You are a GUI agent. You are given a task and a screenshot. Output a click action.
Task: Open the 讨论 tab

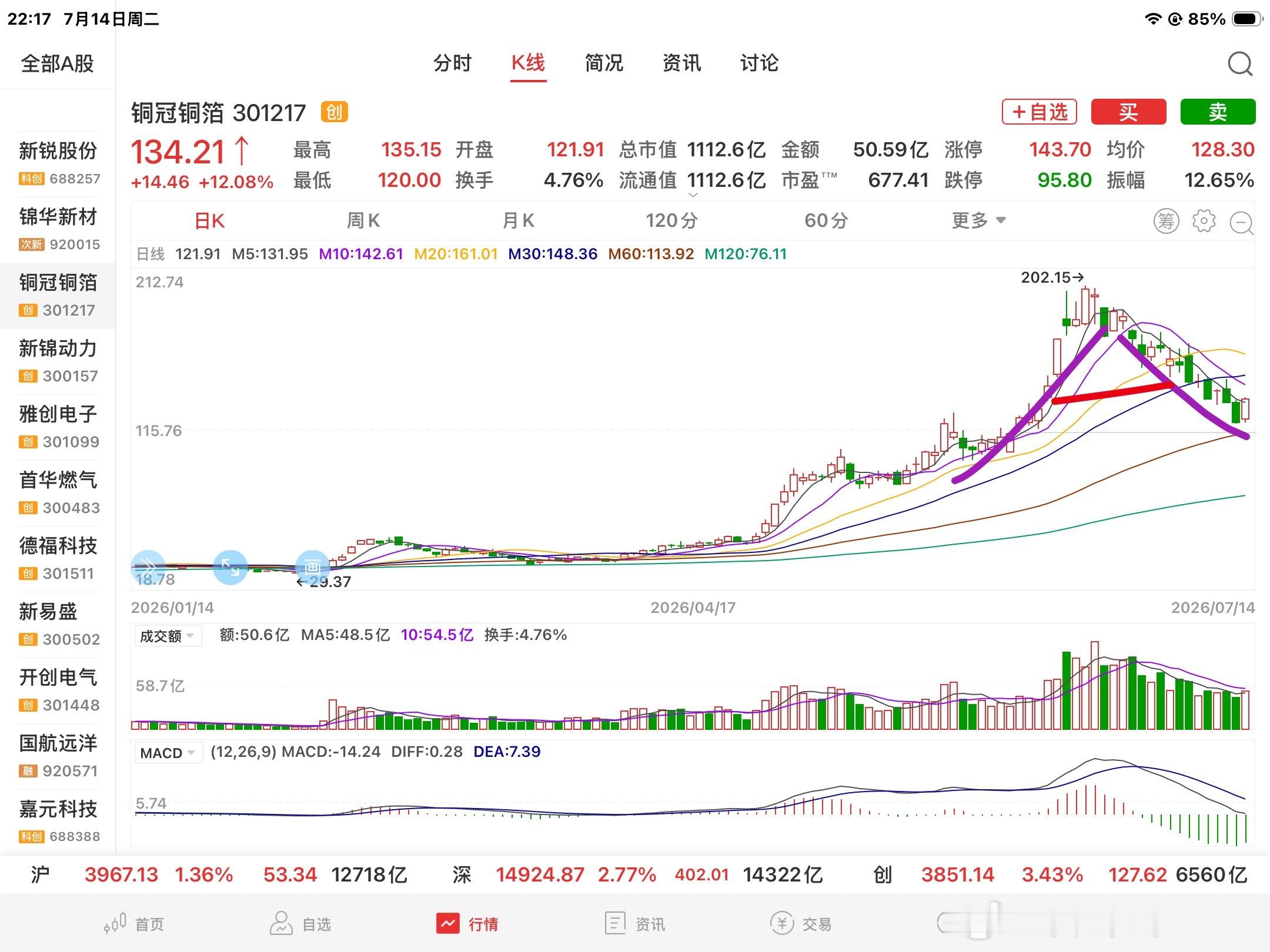point(759,63)
